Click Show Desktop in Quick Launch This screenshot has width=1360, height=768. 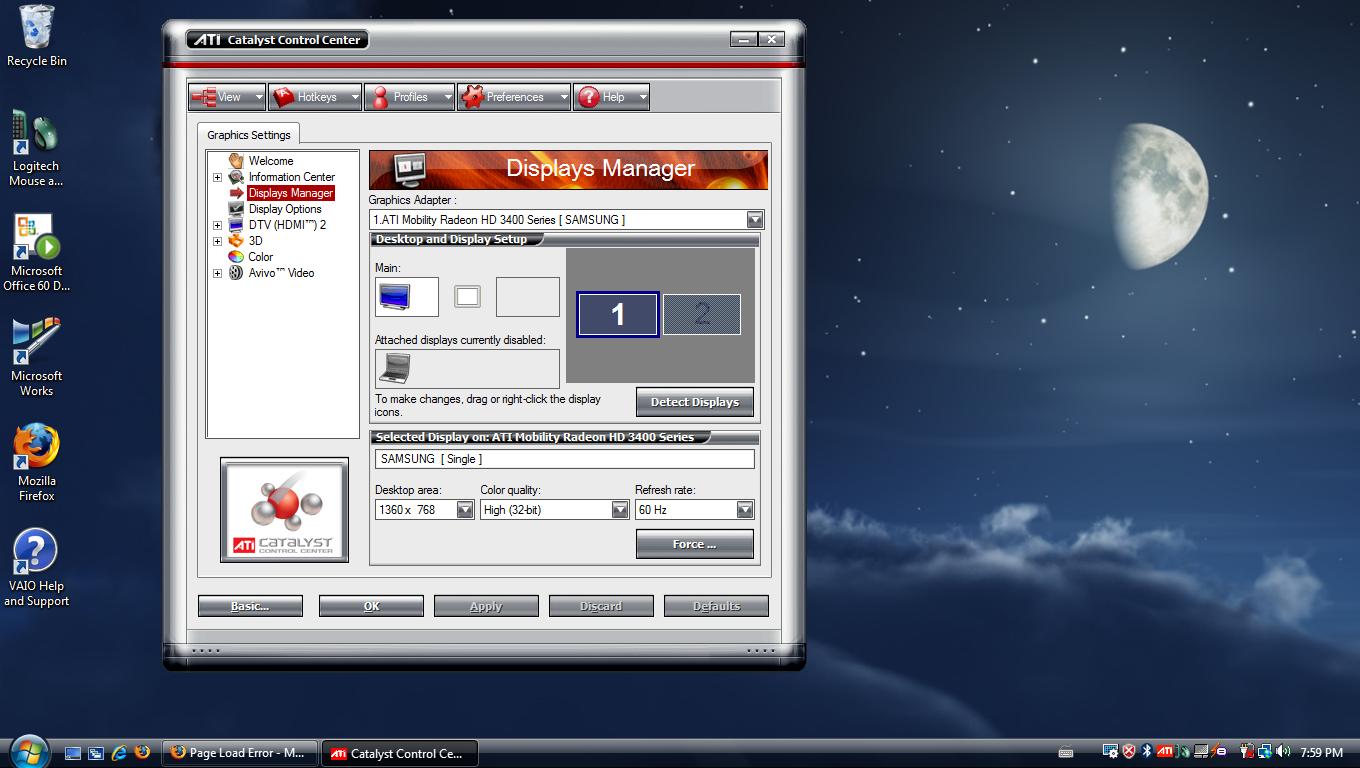(73, 753)
